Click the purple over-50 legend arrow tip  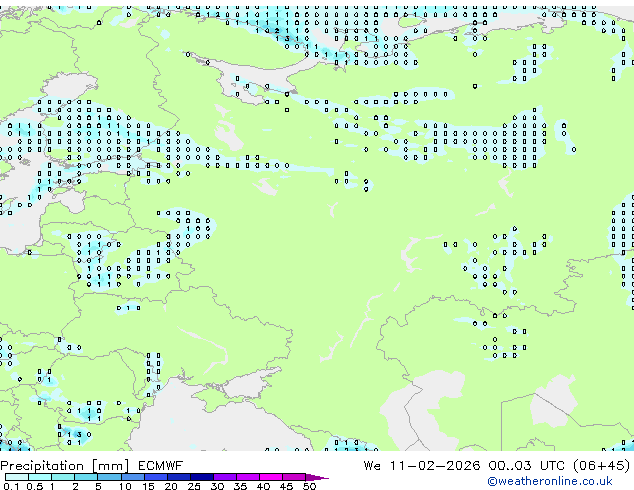pos(317,478)
